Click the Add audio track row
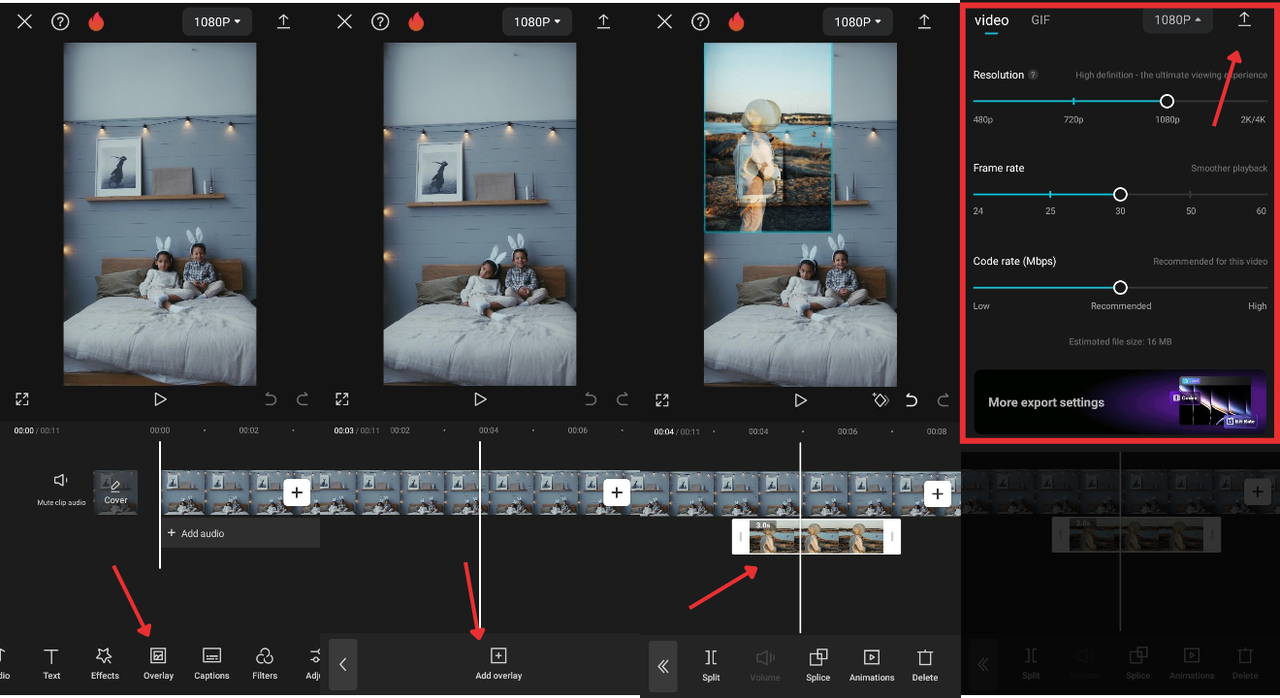The height and width of the screenshot is (698, 1280). [x=241, y=533]
